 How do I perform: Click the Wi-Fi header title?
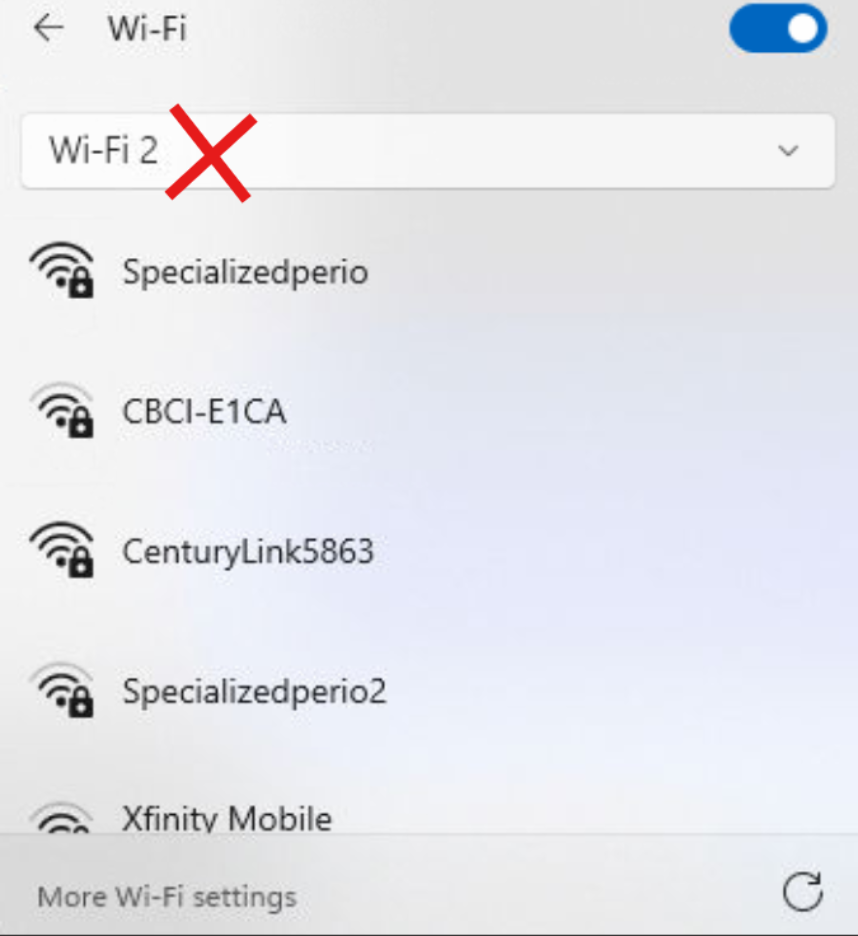(147, 29)
